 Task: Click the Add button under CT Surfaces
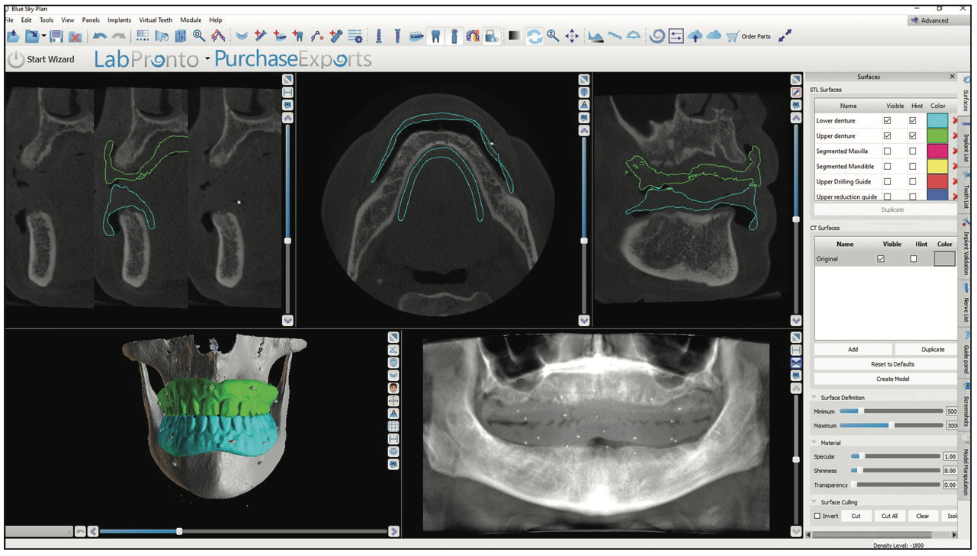click(x=853, y=349)
